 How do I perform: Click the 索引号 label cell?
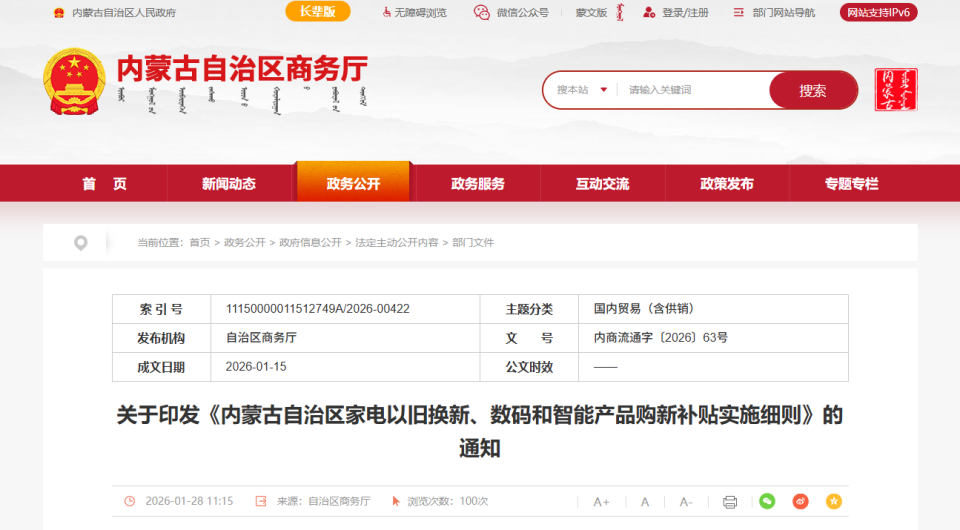point(161,309)
